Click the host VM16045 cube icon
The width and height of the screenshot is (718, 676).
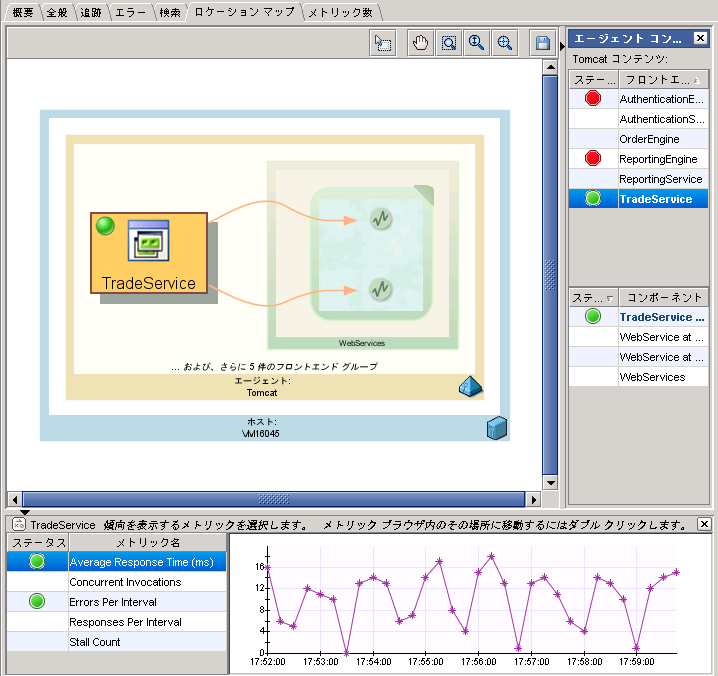tap(496, 428)
